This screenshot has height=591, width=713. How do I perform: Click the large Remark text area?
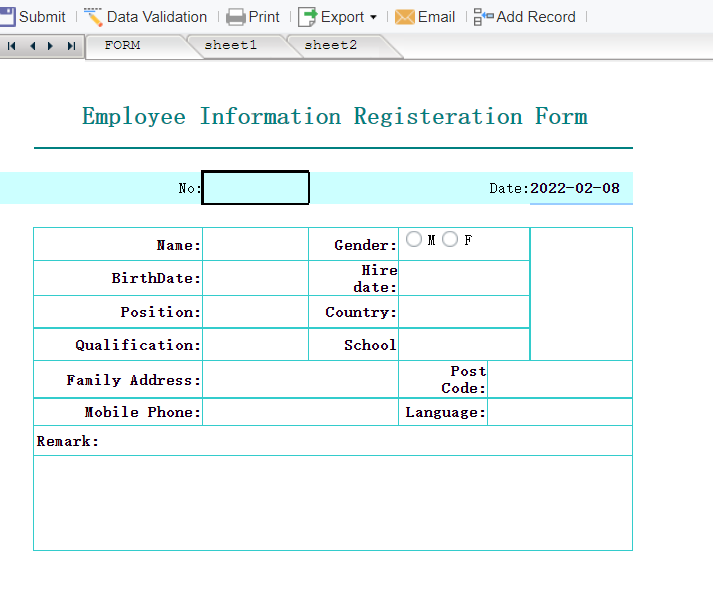pyautogui.click(x=333, y=503)
